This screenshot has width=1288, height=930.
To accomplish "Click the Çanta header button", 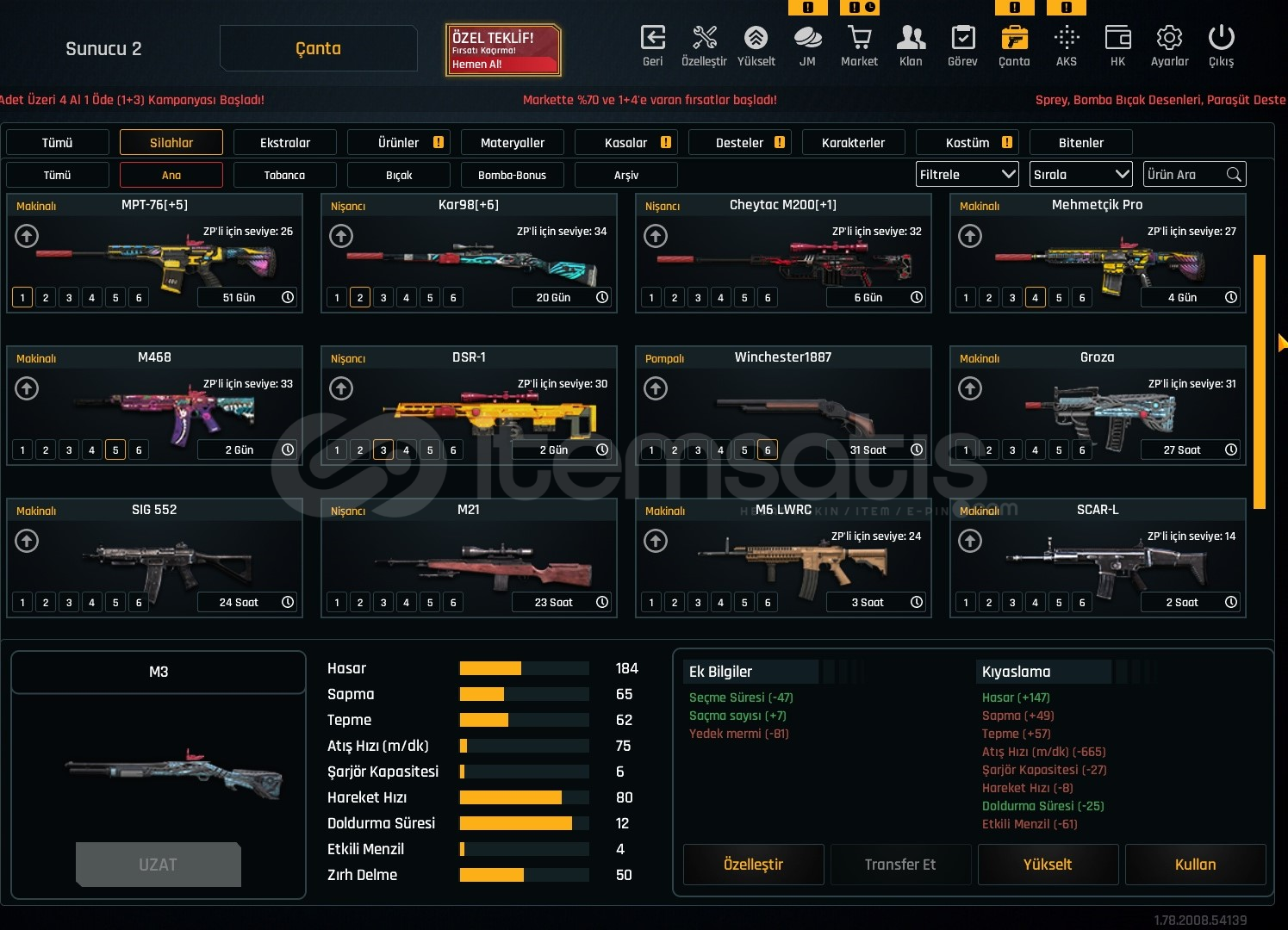I will (319, 48).
